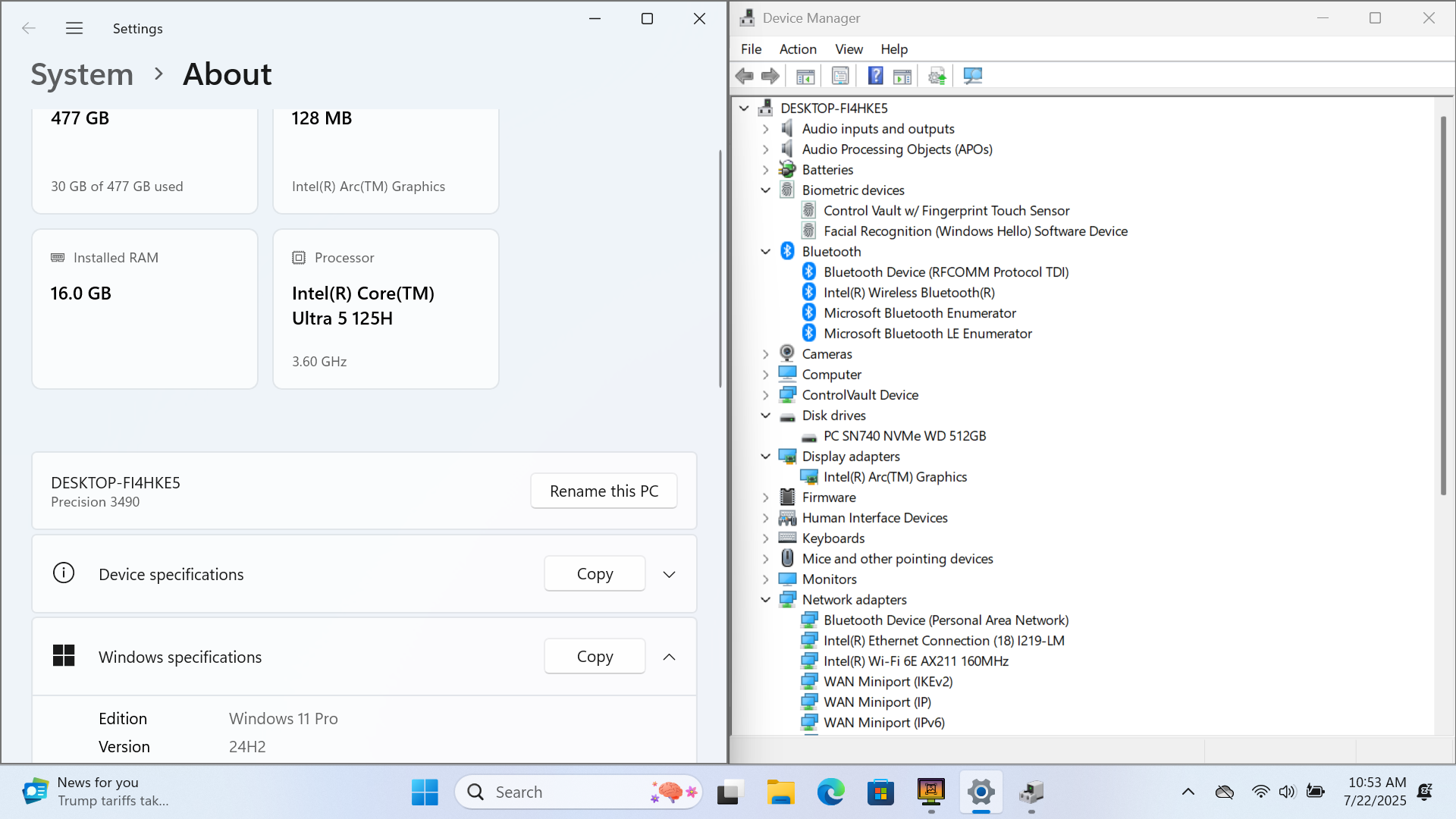The width and height of the screenshot is (1456, 819).
Task: Click Forward arrow in Device Manager toolbar
Action: point(770,76)
